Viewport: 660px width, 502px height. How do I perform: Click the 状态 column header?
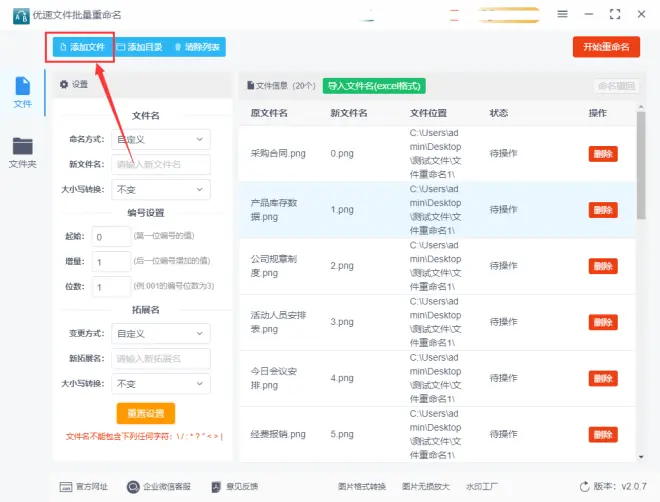click(x=498, y=113)
